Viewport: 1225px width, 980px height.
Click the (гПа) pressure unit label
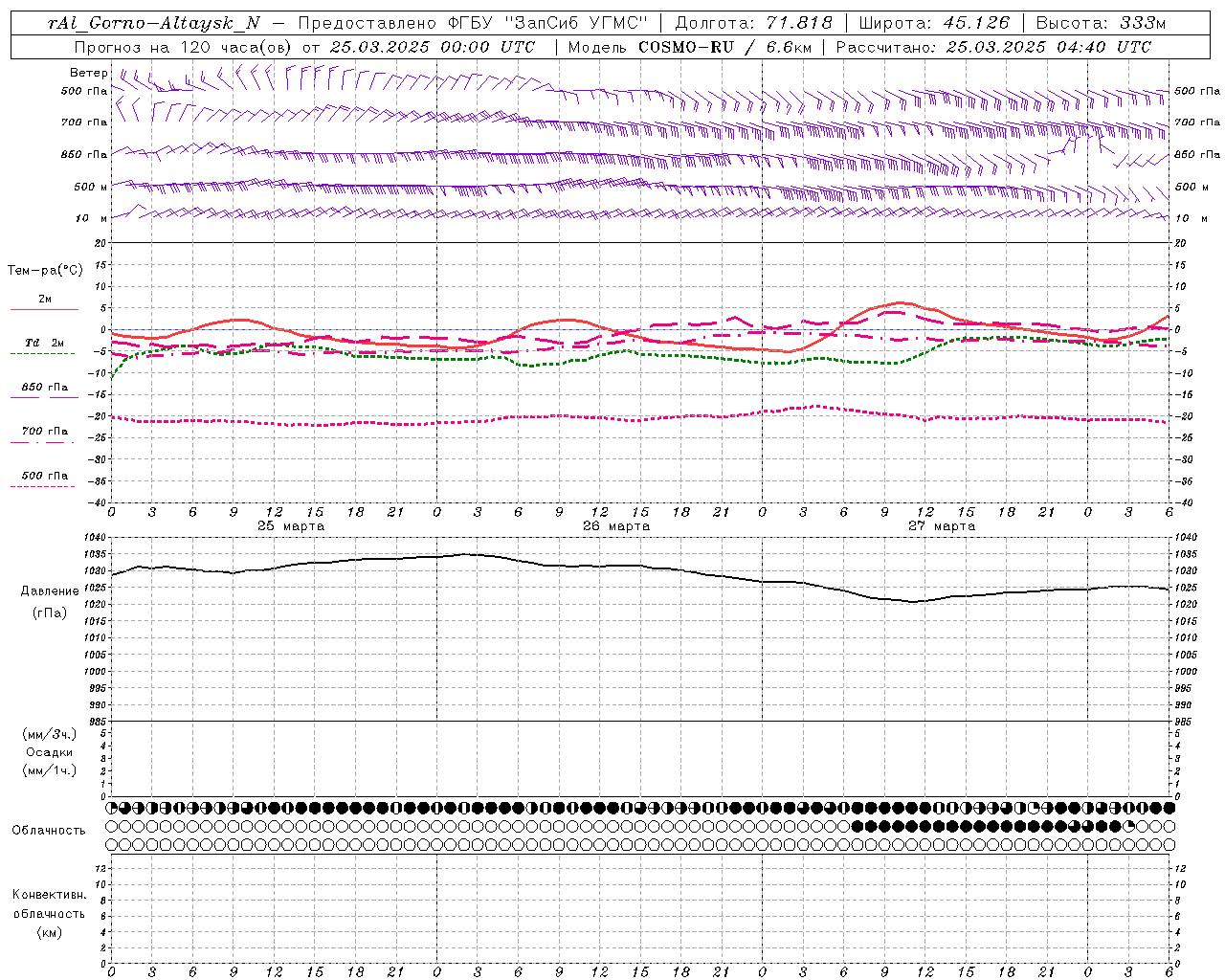[50, 613]
